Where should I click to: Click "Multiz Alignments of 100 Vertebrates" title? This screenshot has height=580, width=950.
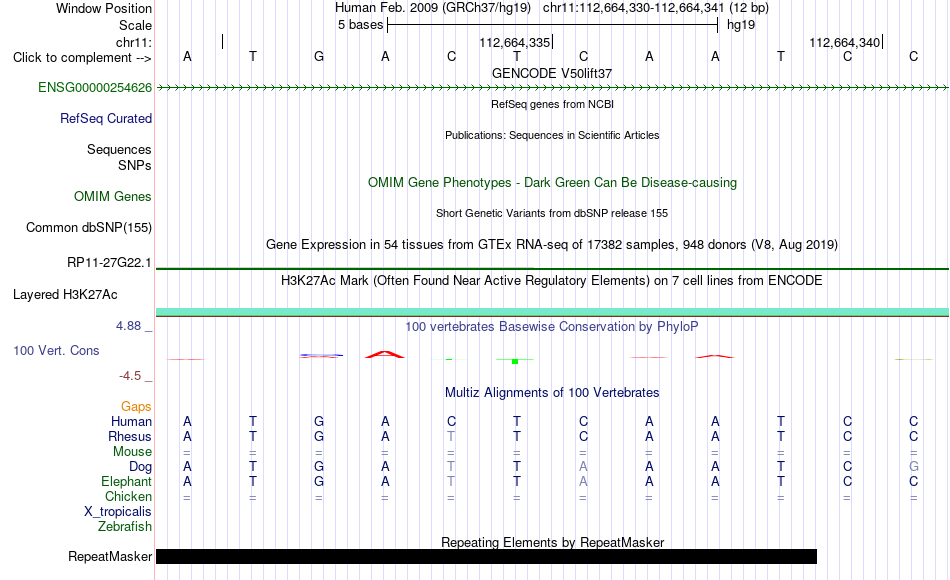(552, 393)
